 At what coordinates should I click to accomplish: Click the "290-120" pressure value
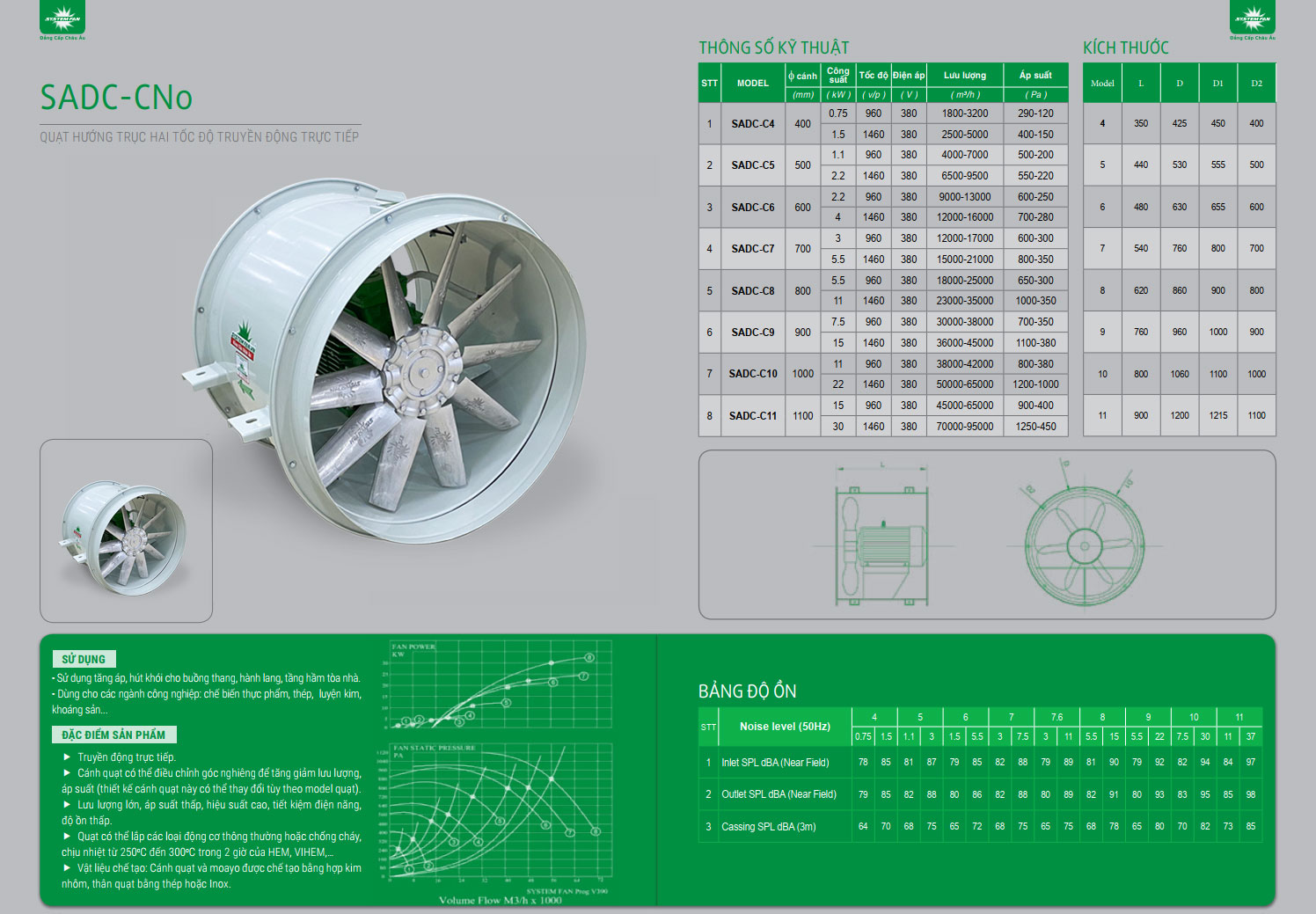pyautogui.click(x=1036, y=113)
